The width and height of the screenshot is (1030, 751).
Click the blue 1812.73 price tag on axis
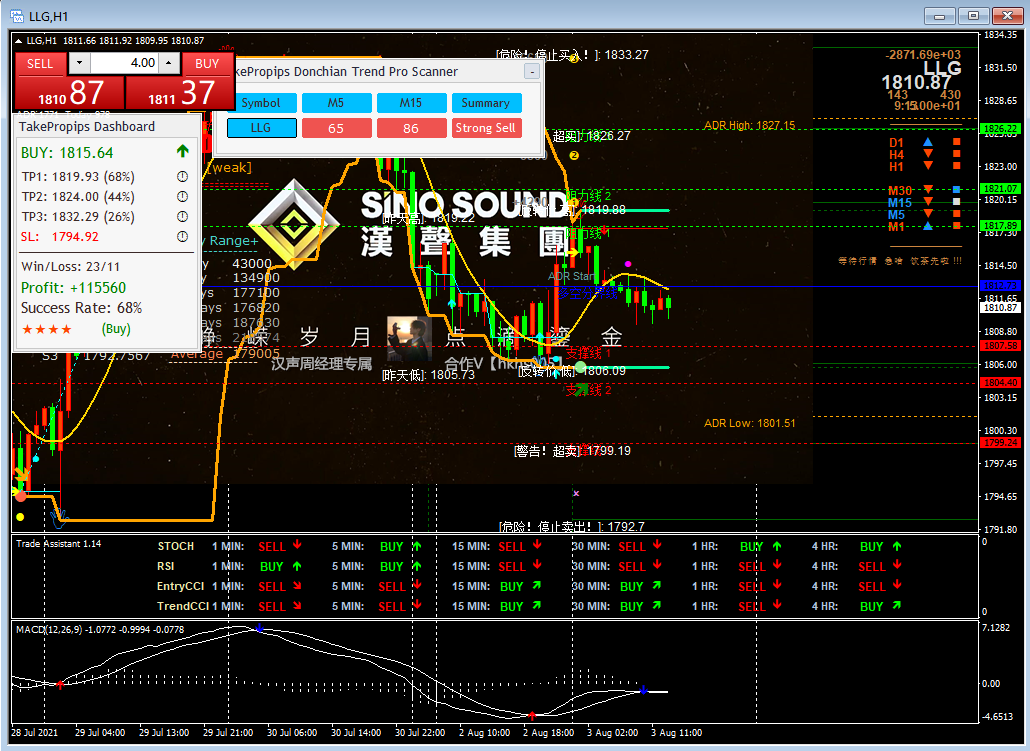tap(1000, 286)
